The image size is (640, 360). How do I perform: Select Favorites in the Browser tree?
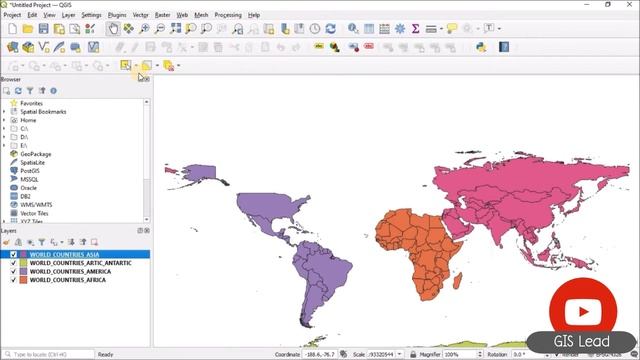[x=31, y=103]
